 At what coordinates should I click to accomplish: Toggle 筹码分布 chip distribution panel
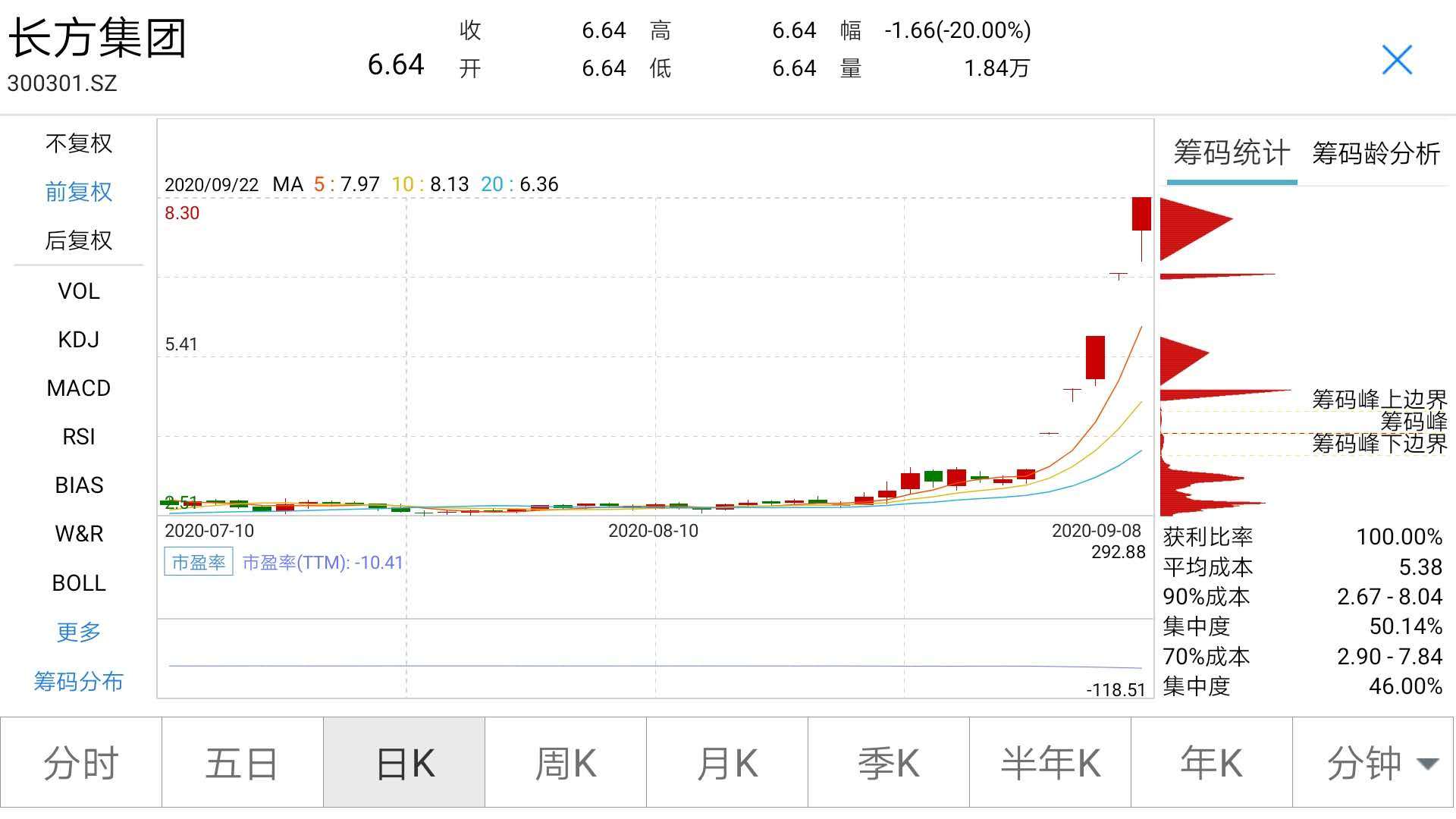pos(79,682)
